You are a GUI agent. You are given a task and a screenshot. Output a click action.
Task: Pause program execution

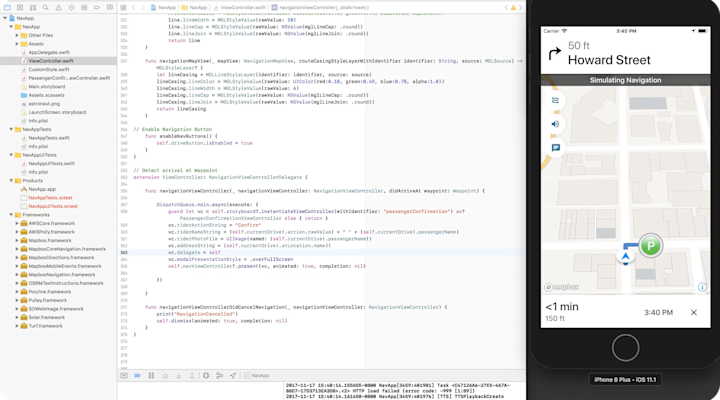point(151,375)
